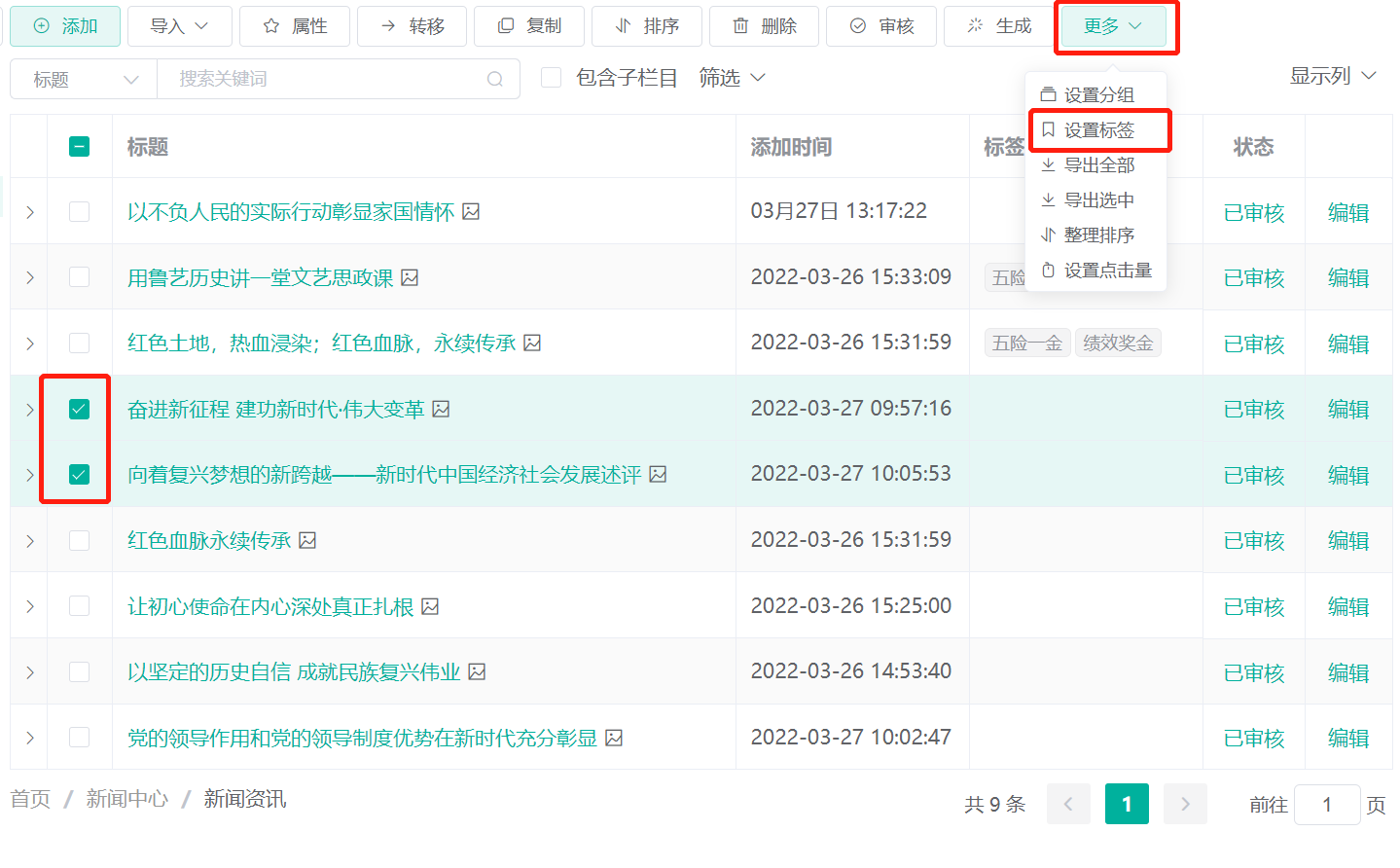The image size is (1400, 868).
Task: Toggle the select-all checkbox in table header
Action: point(77,145)
